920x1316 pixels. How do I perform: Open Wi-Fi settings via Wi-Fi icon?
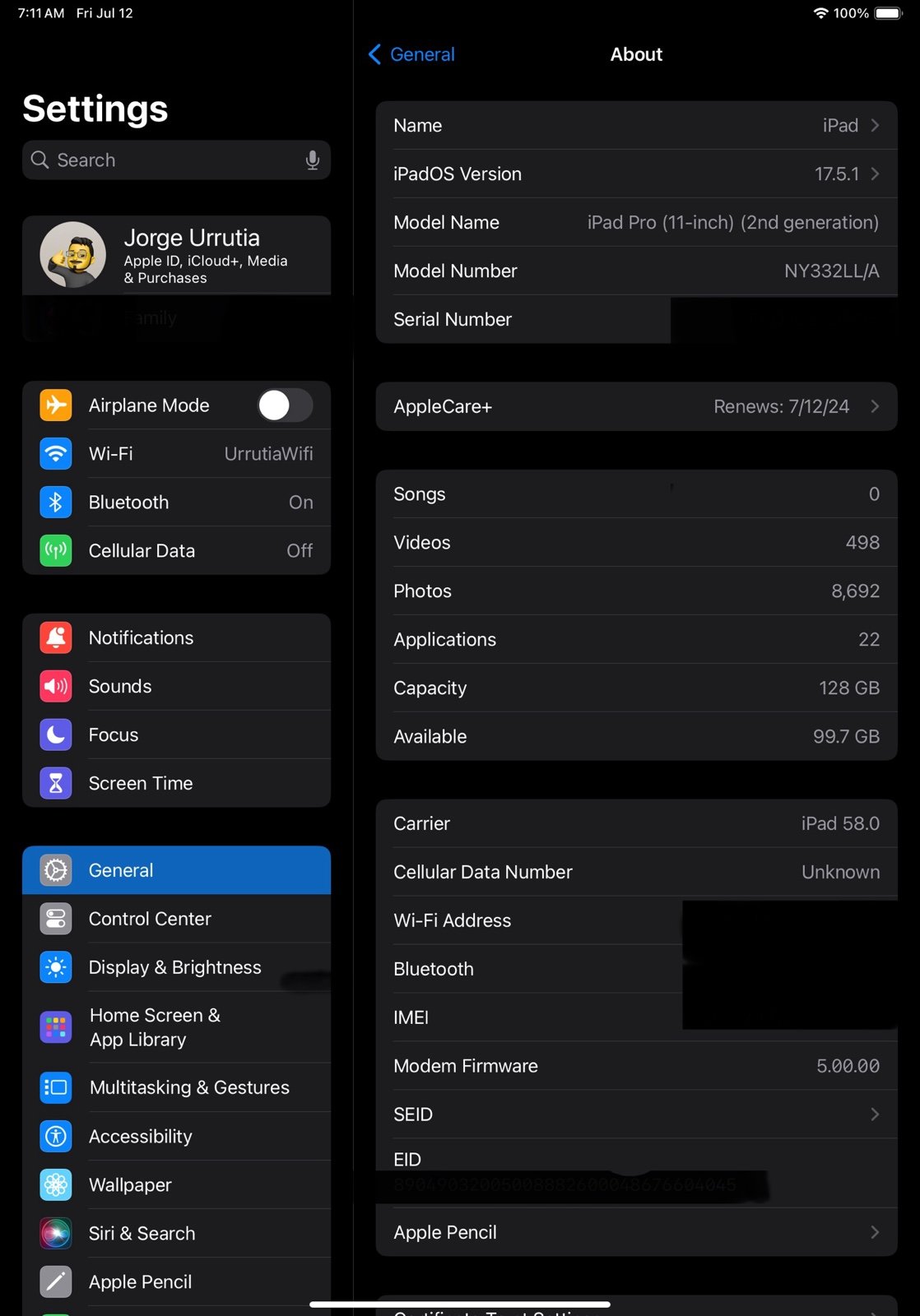click(56, 454)
